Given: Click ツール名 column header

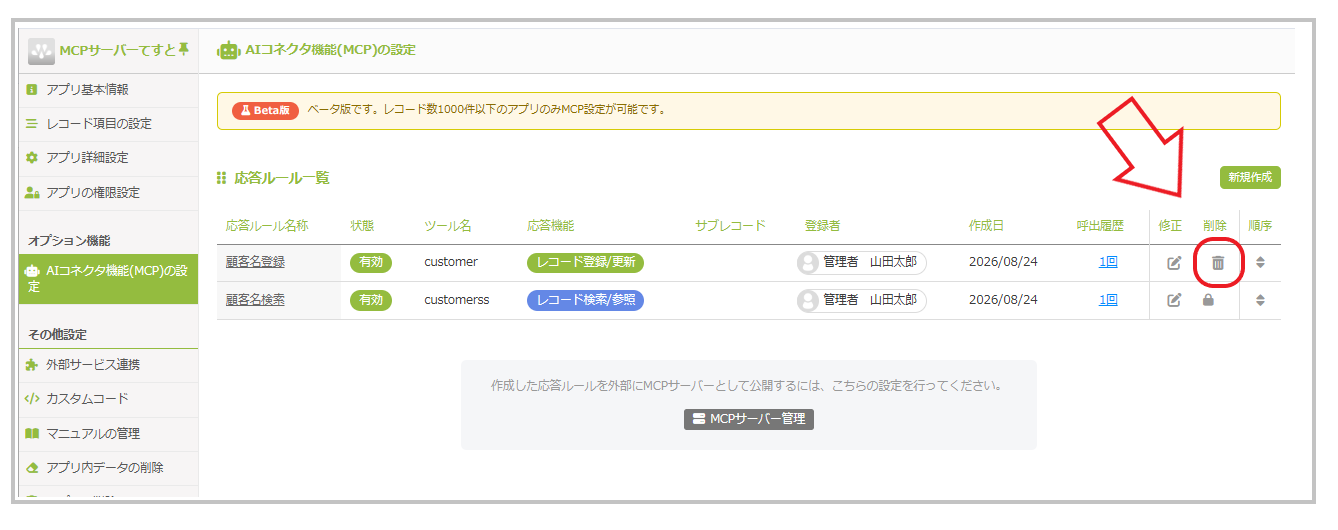Looking at the screenshot, I should (x=447, y=226).
